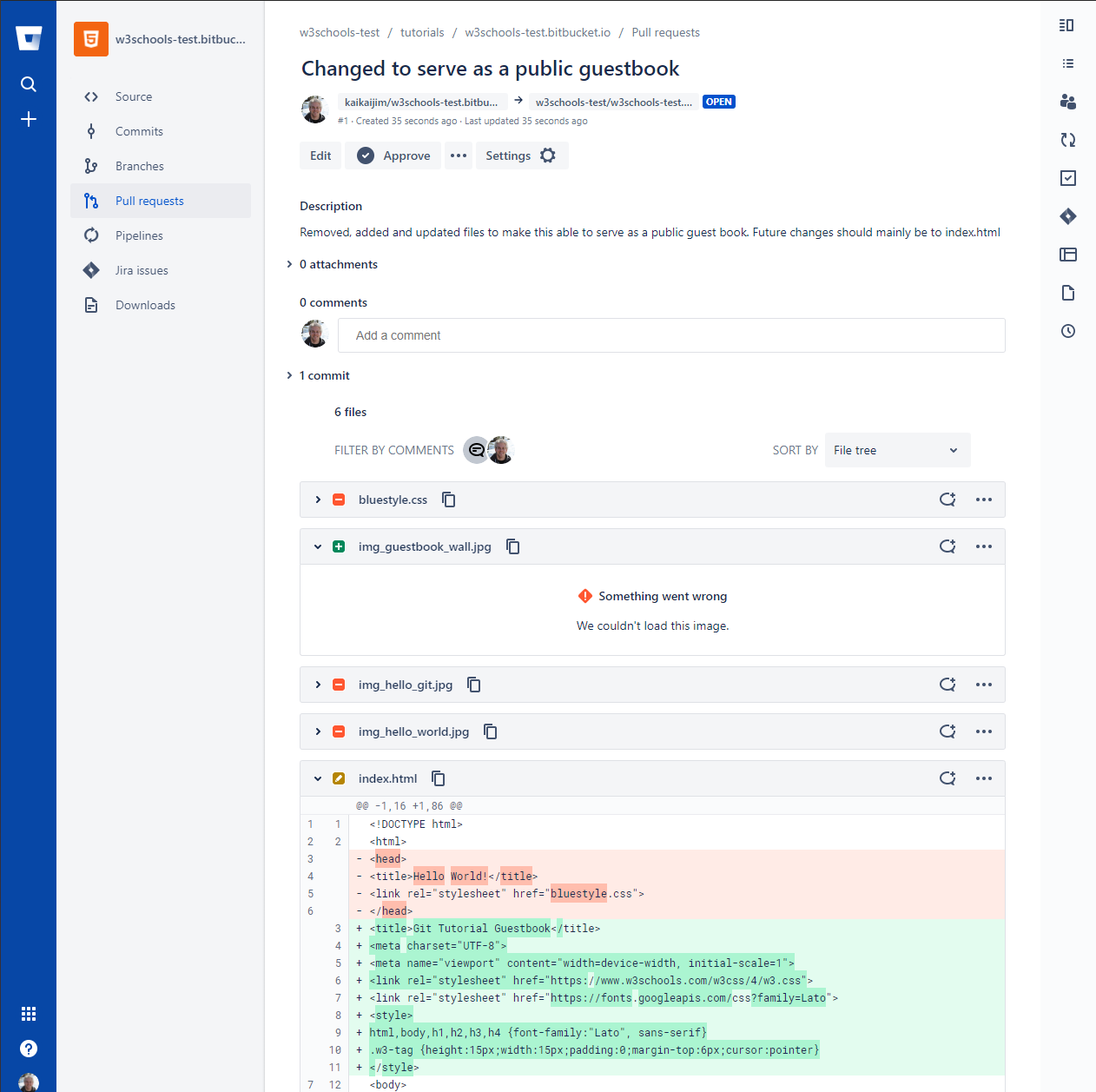Toggle the filter by comments bubble icon
The height and width of the screenshot is (1092, 1096).
click(476, 450)
